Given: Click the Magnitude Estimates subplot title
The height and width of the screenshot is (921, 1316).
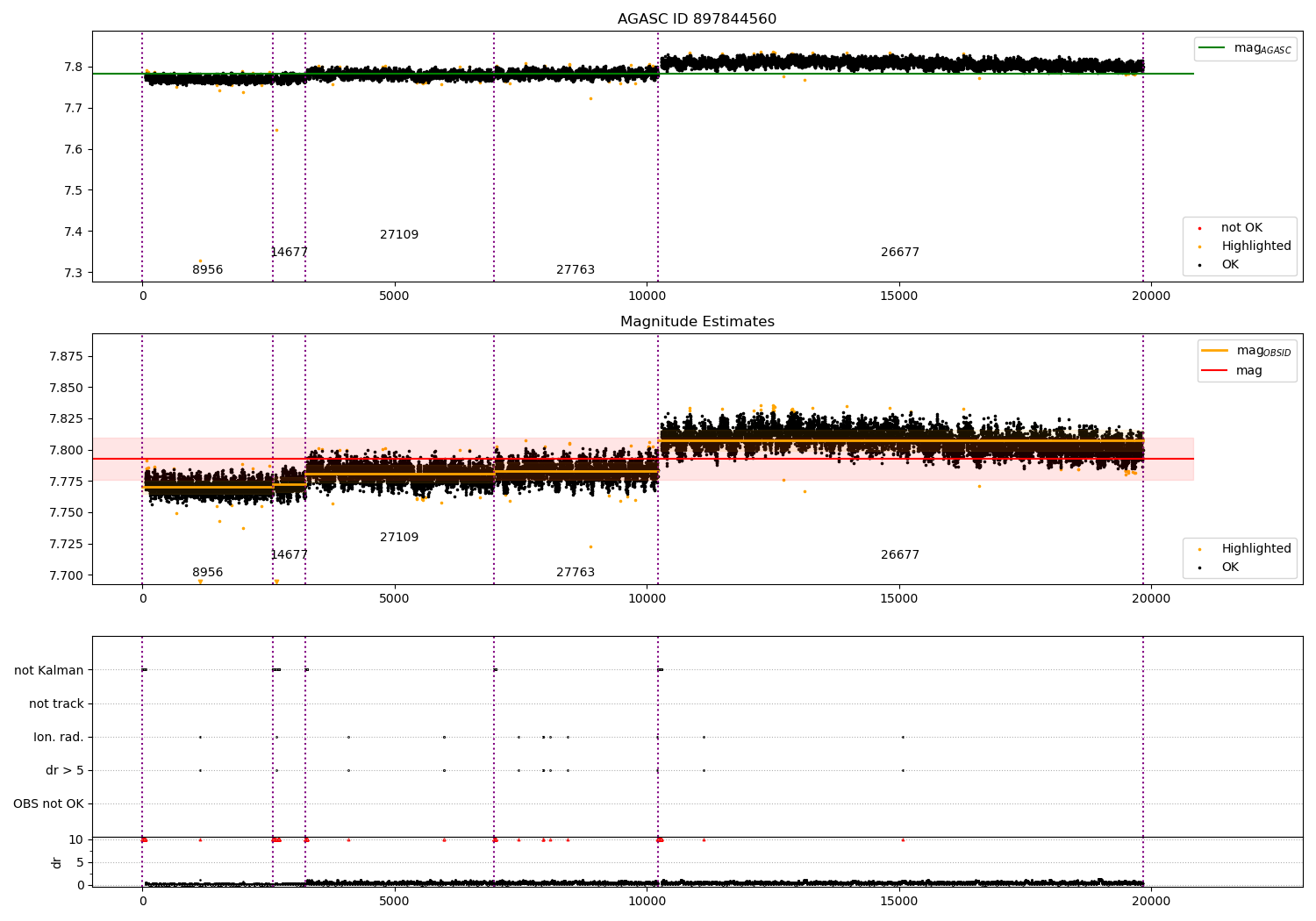Looking at the screenshot, I should [697, 322].
